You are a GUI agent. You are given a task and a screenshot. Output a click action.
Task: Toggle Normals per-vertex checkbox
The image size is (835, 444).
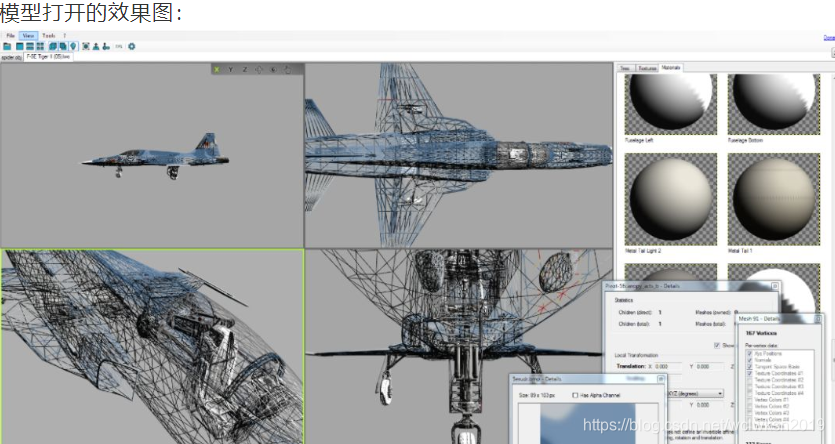[x=750, y=360]
